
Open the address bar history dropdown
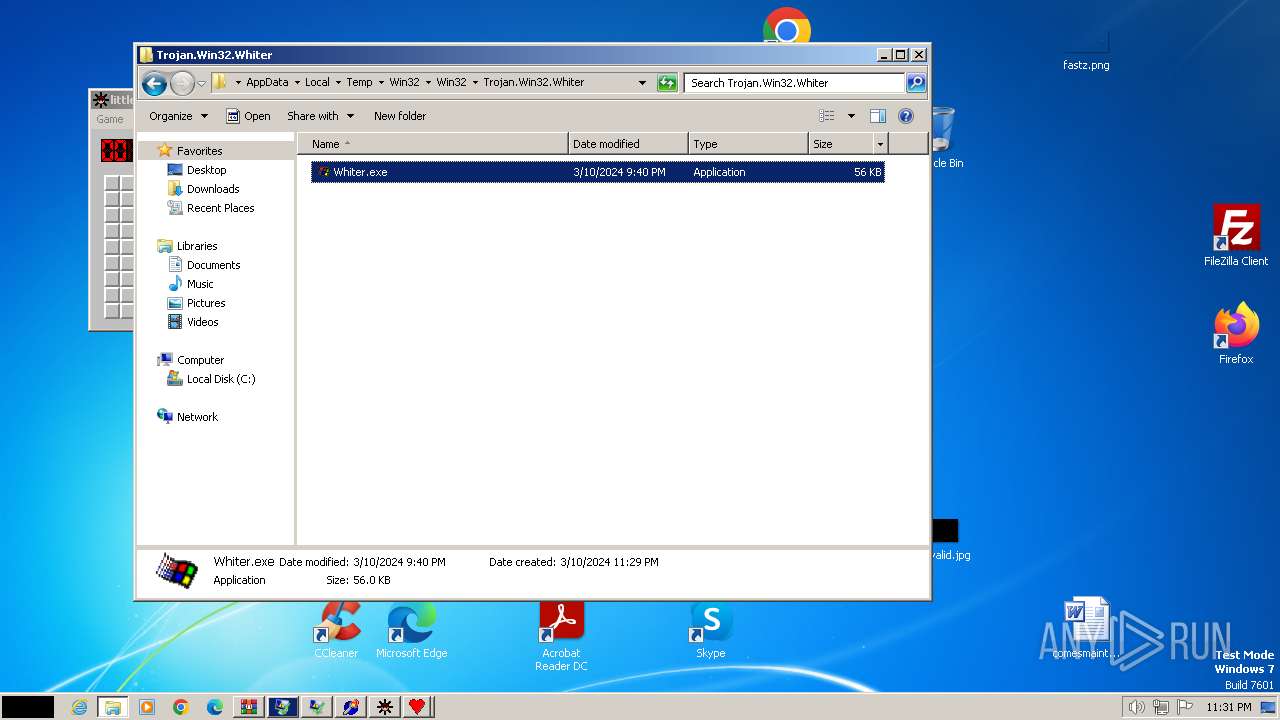[642, 83]
